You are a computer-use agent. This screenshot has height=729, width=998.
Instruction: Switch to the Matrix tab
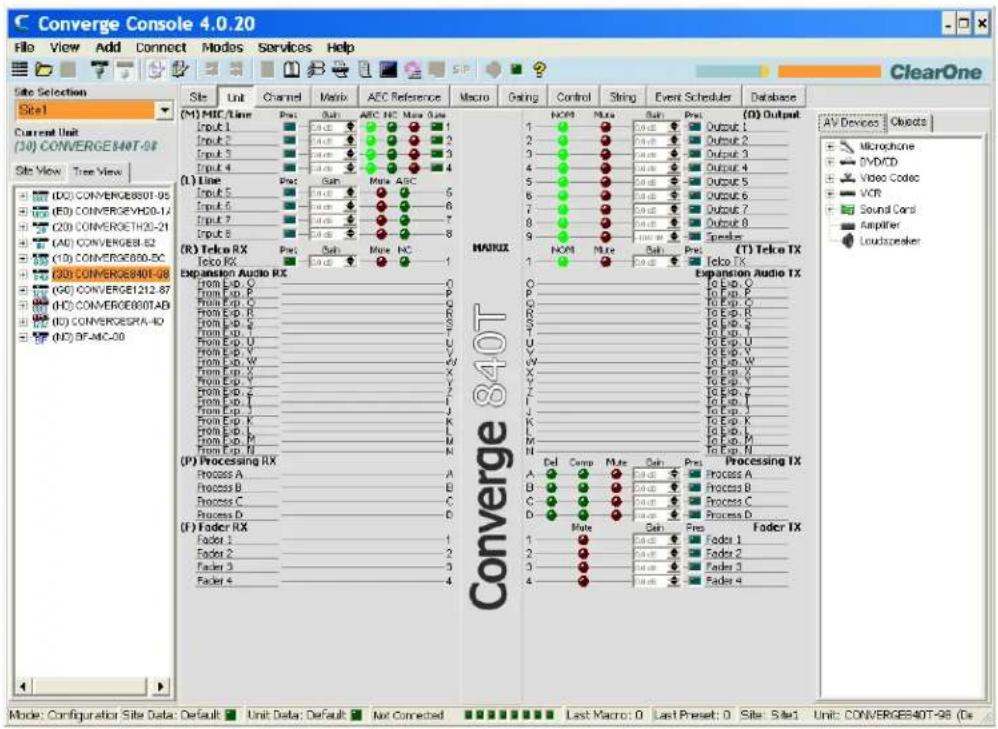pyautogui.click(x=334, y=97)
